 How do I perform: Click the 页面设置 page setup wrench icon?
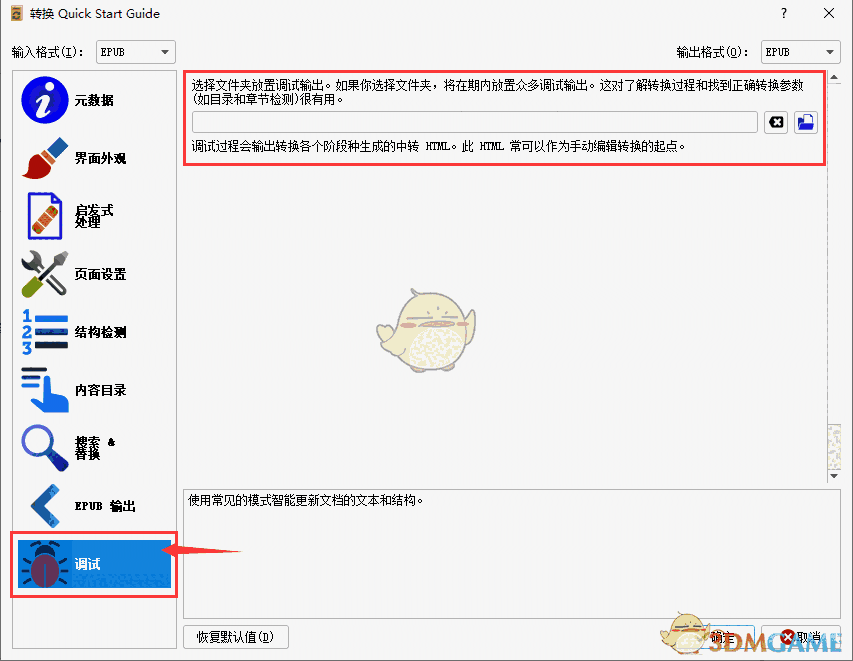[43, 274]
